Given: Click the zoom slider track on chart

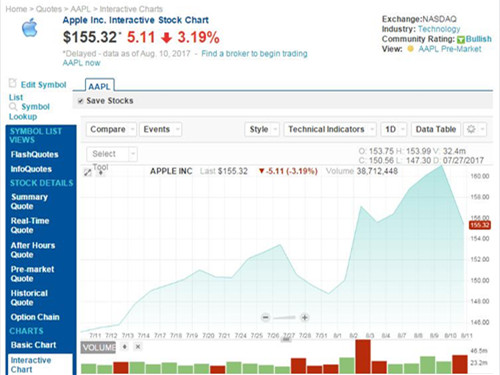Looking at the screenshot, I should (285, 318).
